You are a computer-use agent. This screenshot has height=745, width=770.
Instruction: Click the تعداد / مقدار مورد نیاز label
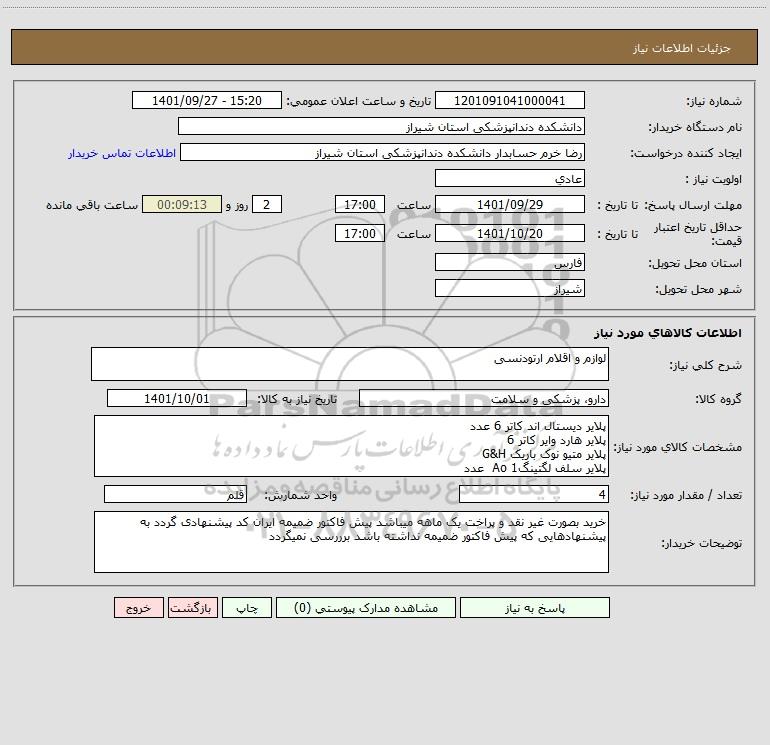[686, 495]
